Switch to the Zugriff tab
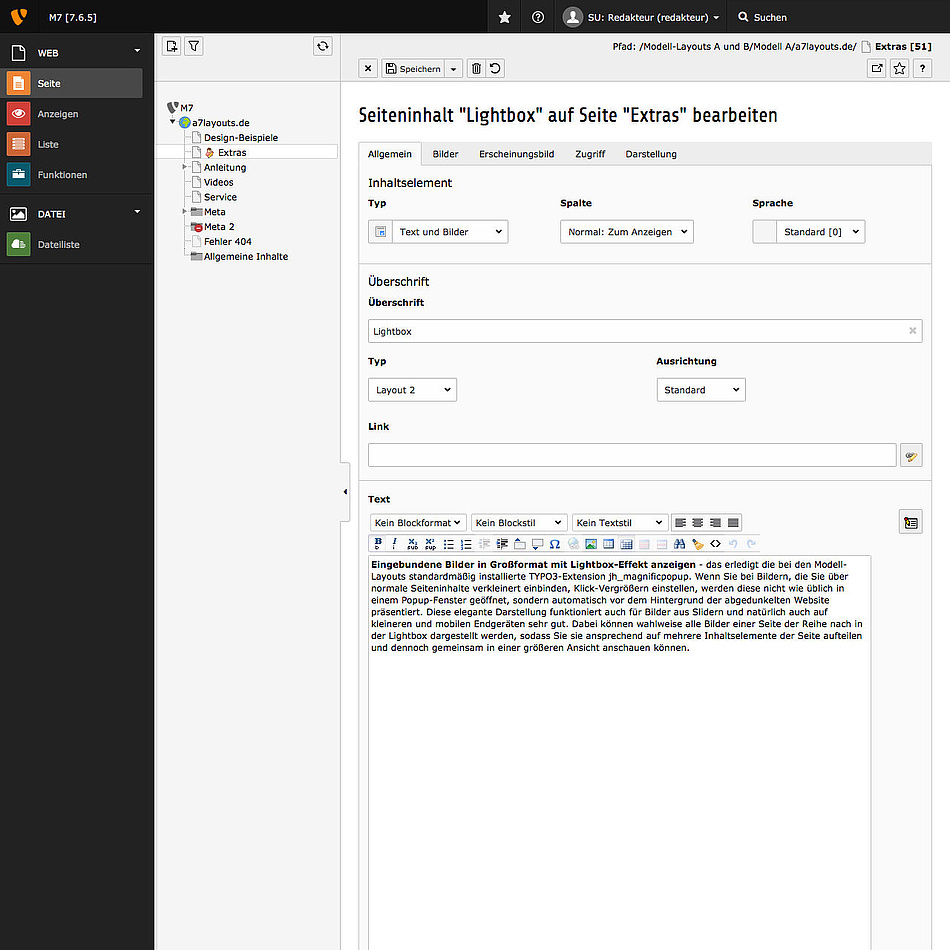This screenshot has width=950, height=950. click(x=590, y=154)
